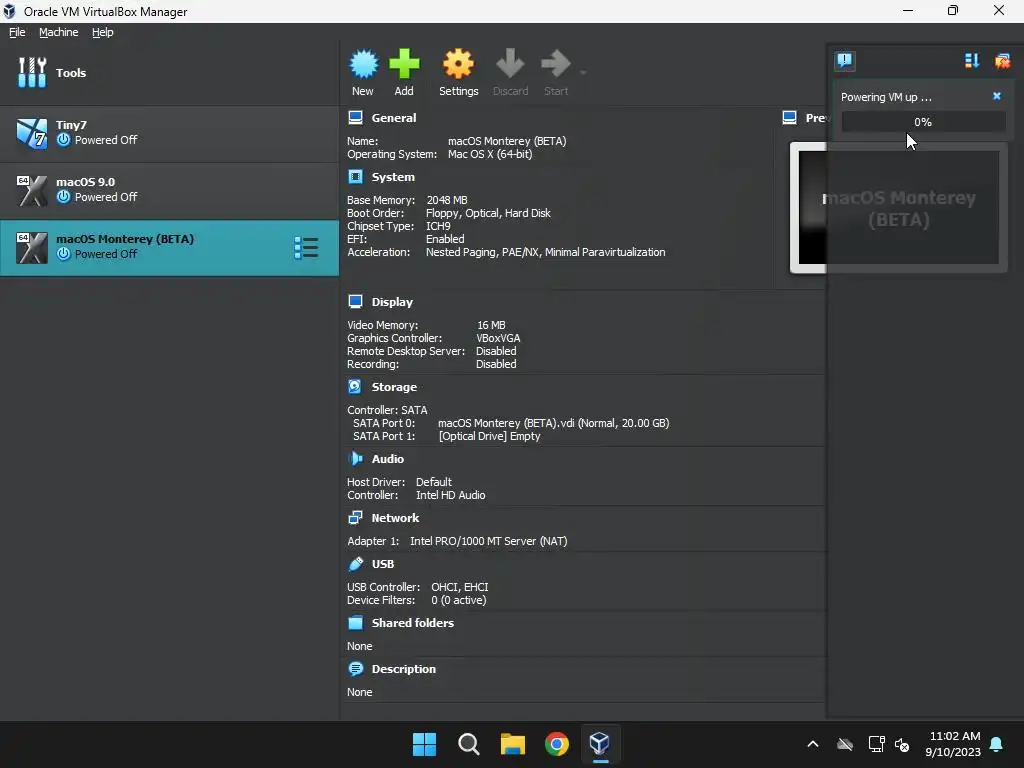Viewport: 1024px width, 768px height.
Task: Click the Powering VM up progress bar
Action: [923, 122]
